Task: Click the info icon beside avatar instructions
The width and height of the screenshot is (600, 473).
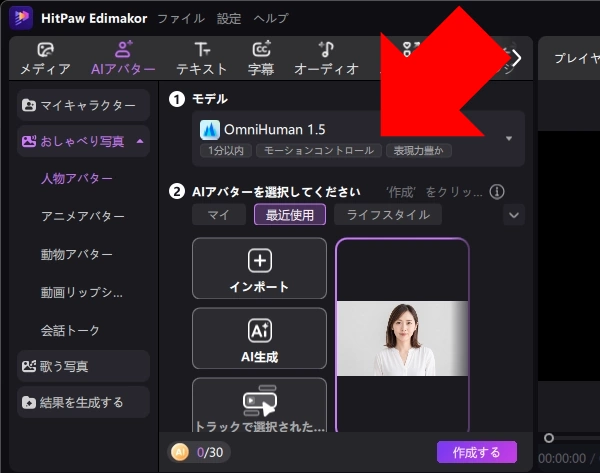Action: [497, 192]
